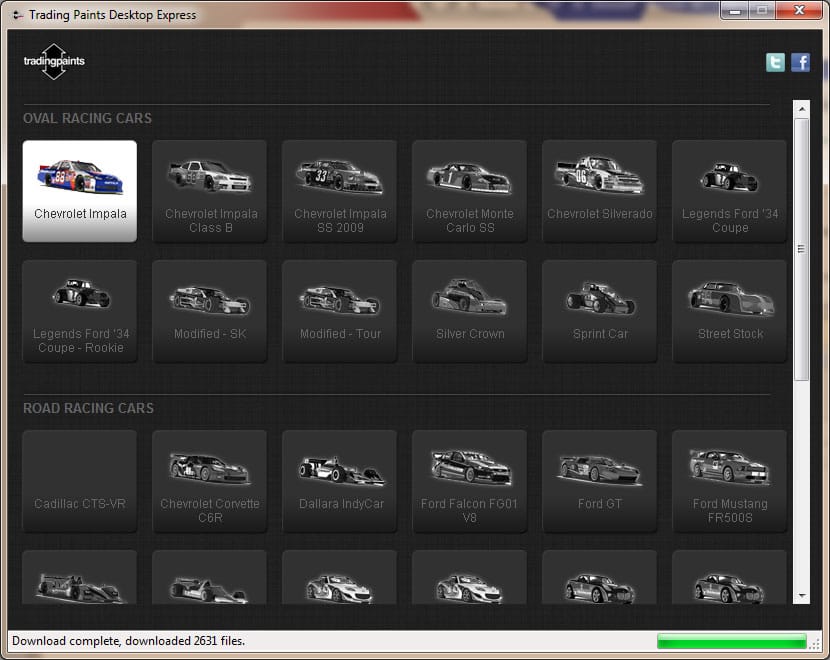Viewport: 830px width, 660px height.
Task: Click the vertical scrollbar thumb
Action: tap(801, 249)
